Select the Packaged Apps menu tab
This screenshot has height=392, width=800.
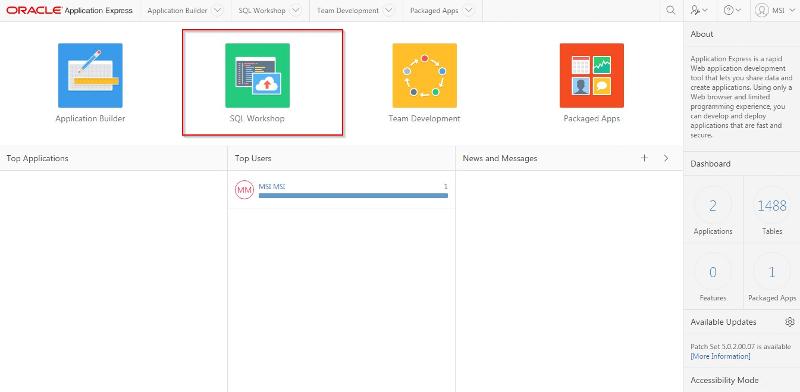[x=434, y=10]
